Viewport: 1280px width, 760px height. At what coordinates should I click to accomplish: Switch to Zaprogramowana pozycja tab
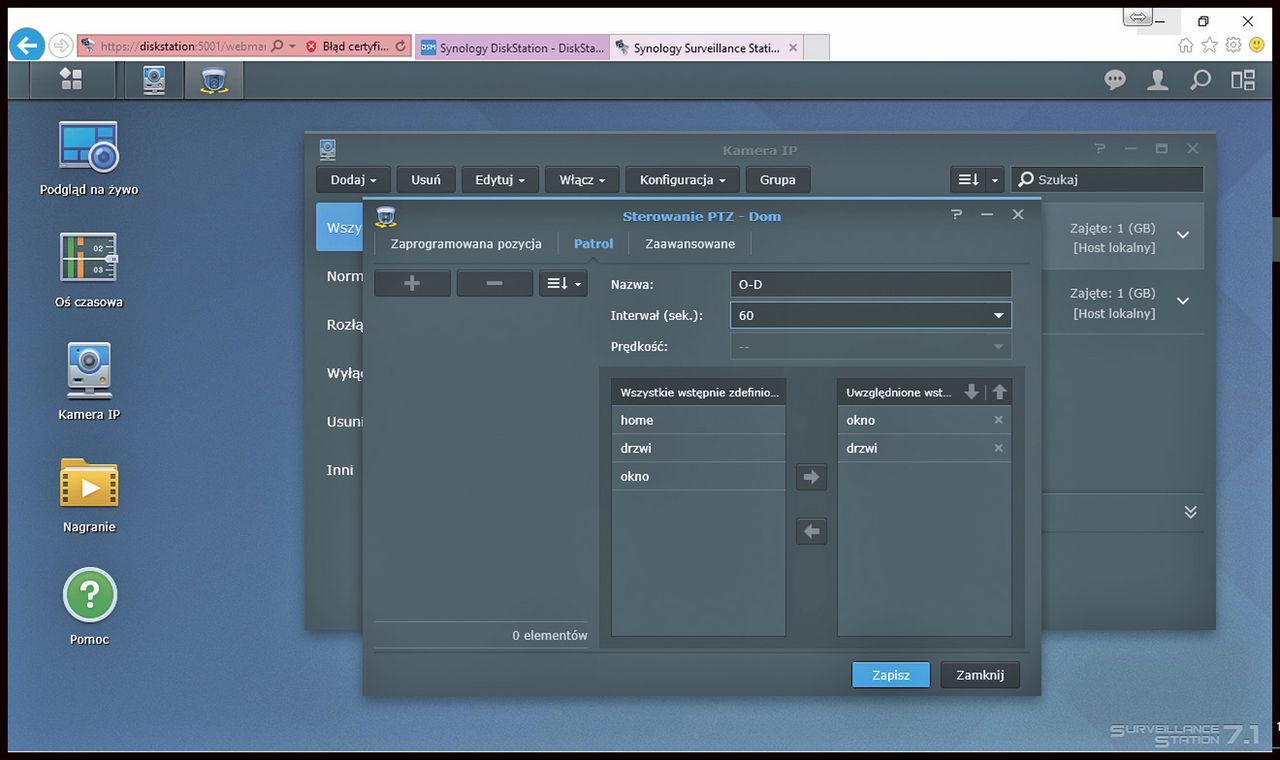[x=466, y=244]
